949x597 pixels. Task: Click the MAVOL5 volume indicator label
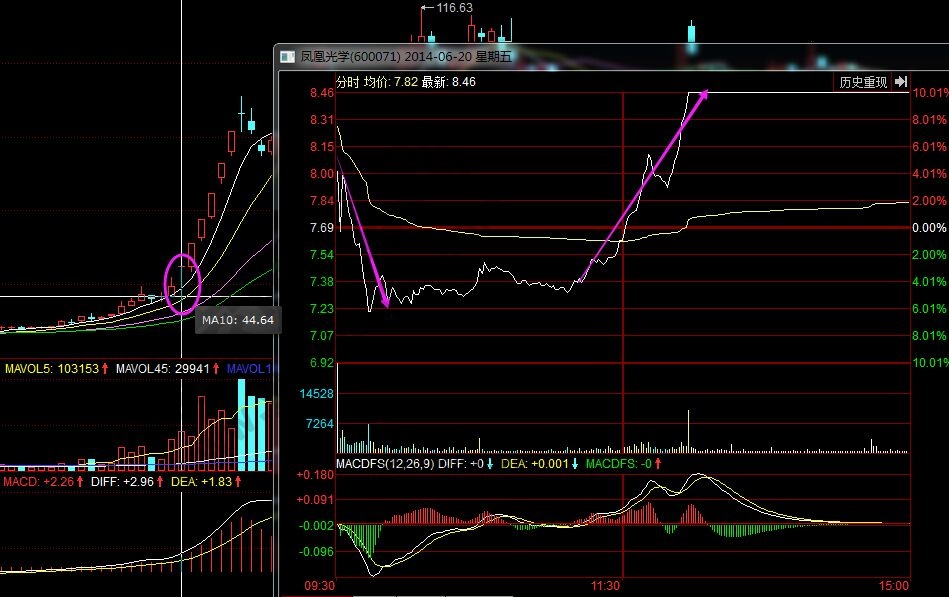click(22, 369)
